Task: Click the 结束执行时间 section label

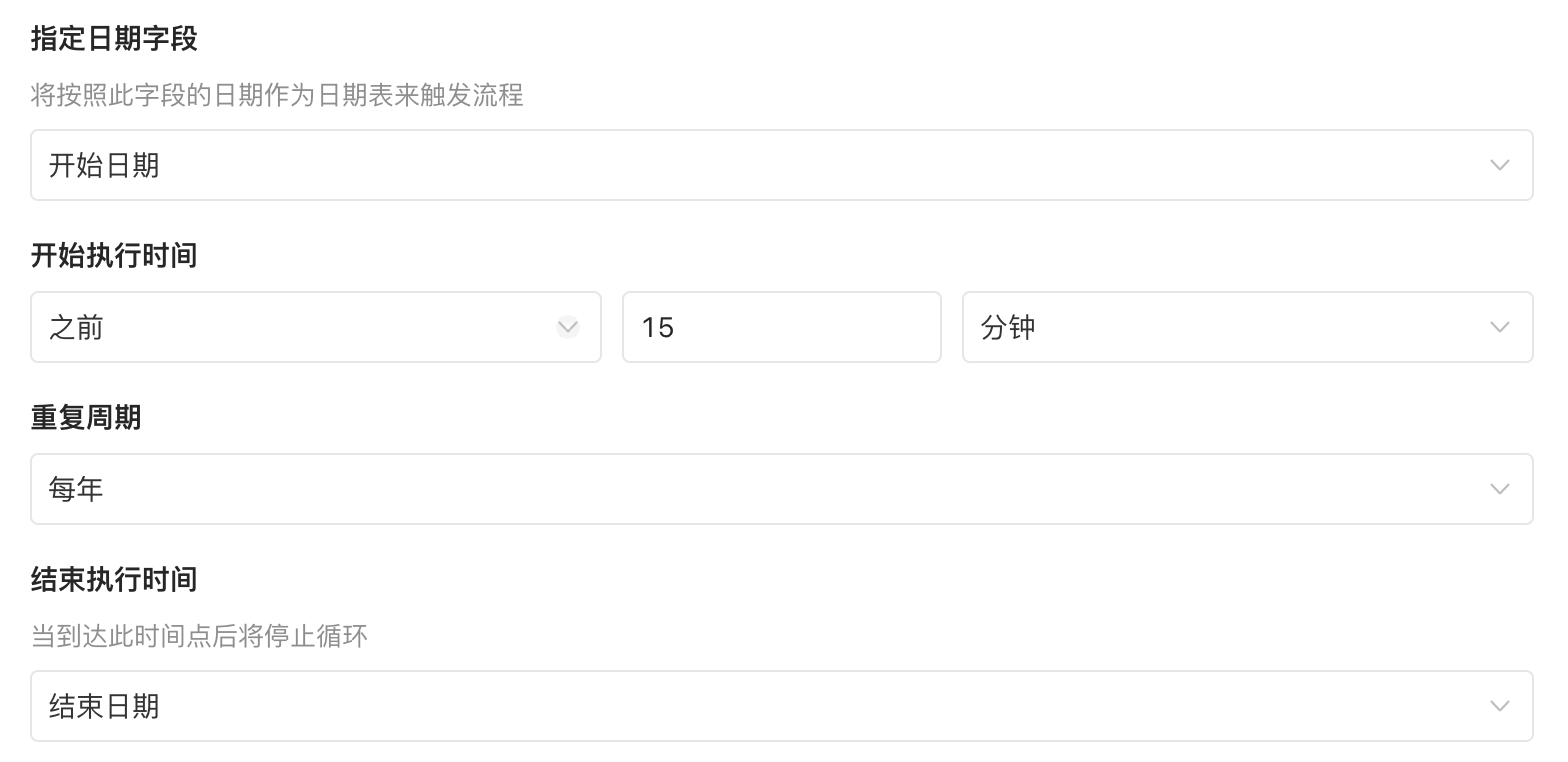Action: [114, 580]
